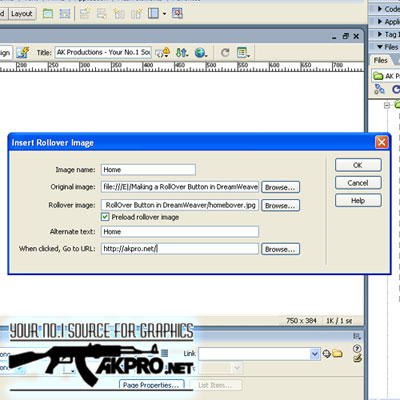Click the Page Properties button
400x400 pixels.
click(151, 385)
